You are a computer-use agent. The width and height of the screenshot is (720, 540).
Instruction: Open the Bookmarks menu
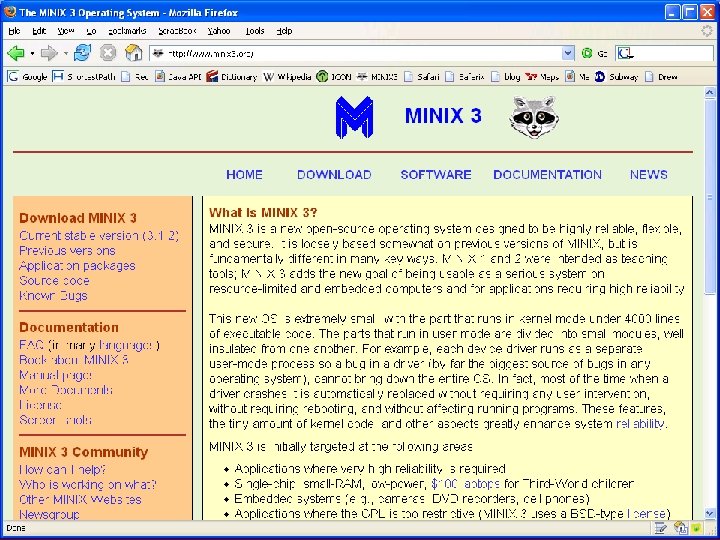point(127,31)
